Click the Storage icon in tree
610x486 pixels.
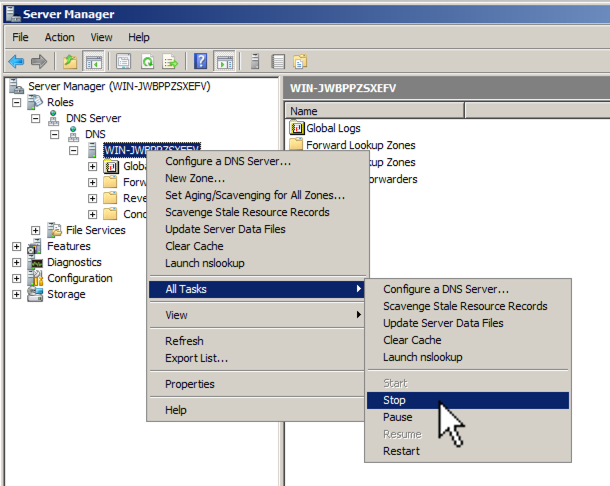click(x=35, y=294)
